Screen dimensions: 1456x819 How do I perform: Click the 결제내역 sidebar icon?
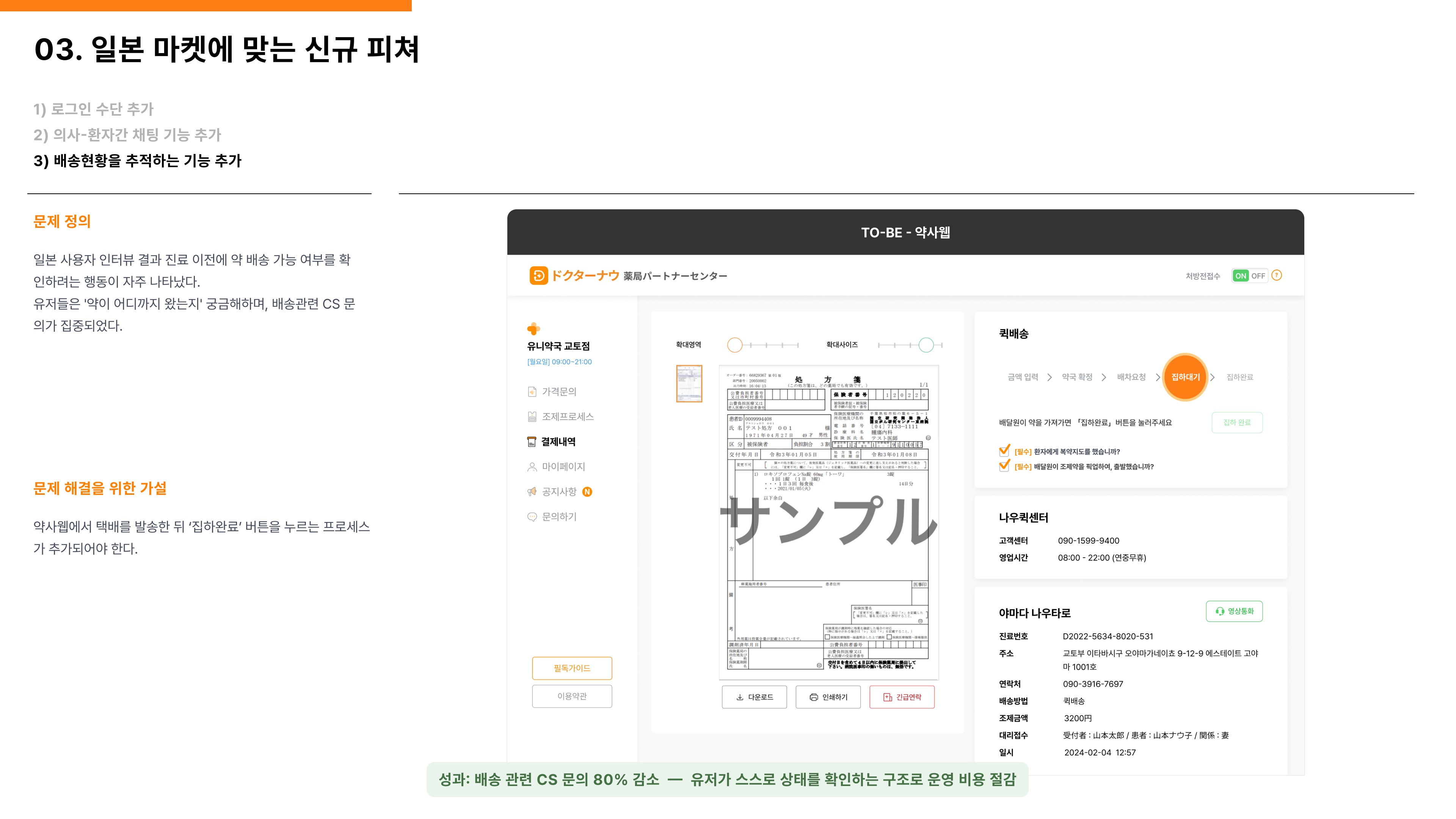531,441
